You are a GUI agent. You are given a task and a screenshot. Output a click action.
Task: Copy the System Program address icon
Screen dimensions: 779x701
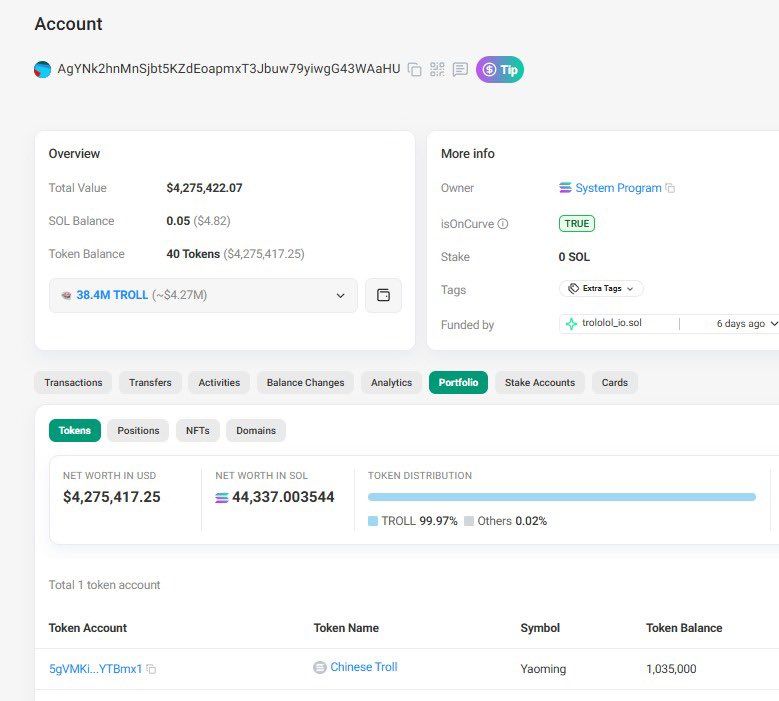coord(670,188)
